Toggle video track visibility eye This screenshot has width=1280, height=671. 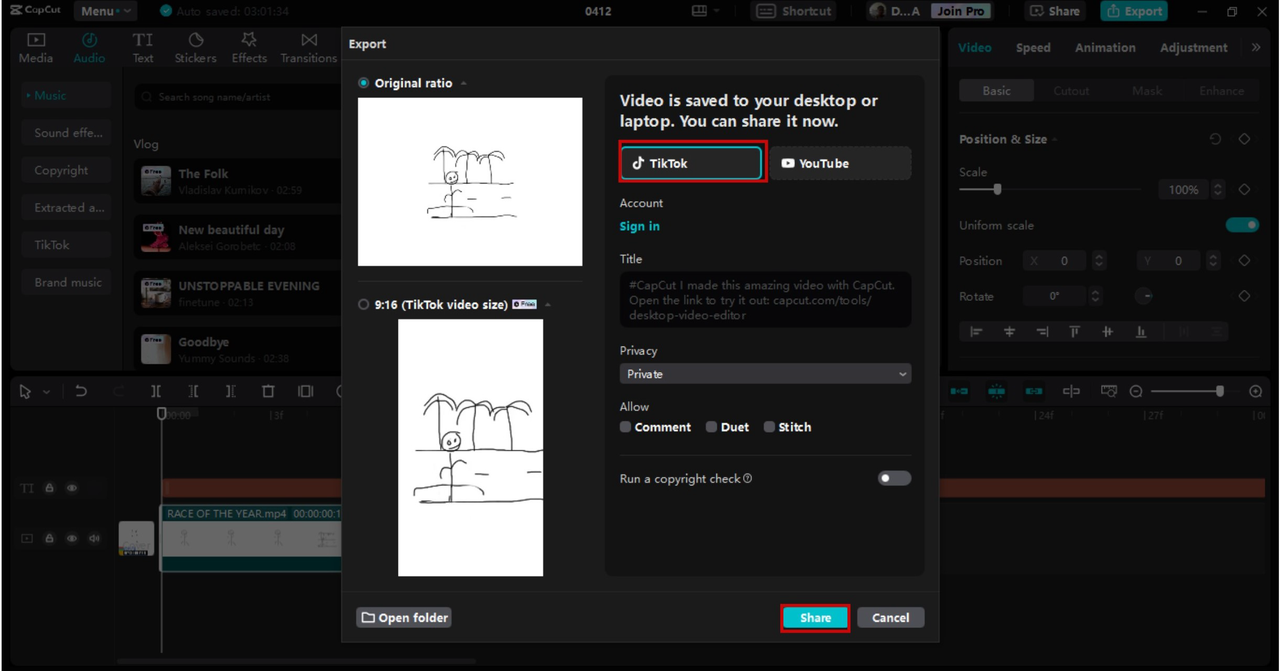72,538
